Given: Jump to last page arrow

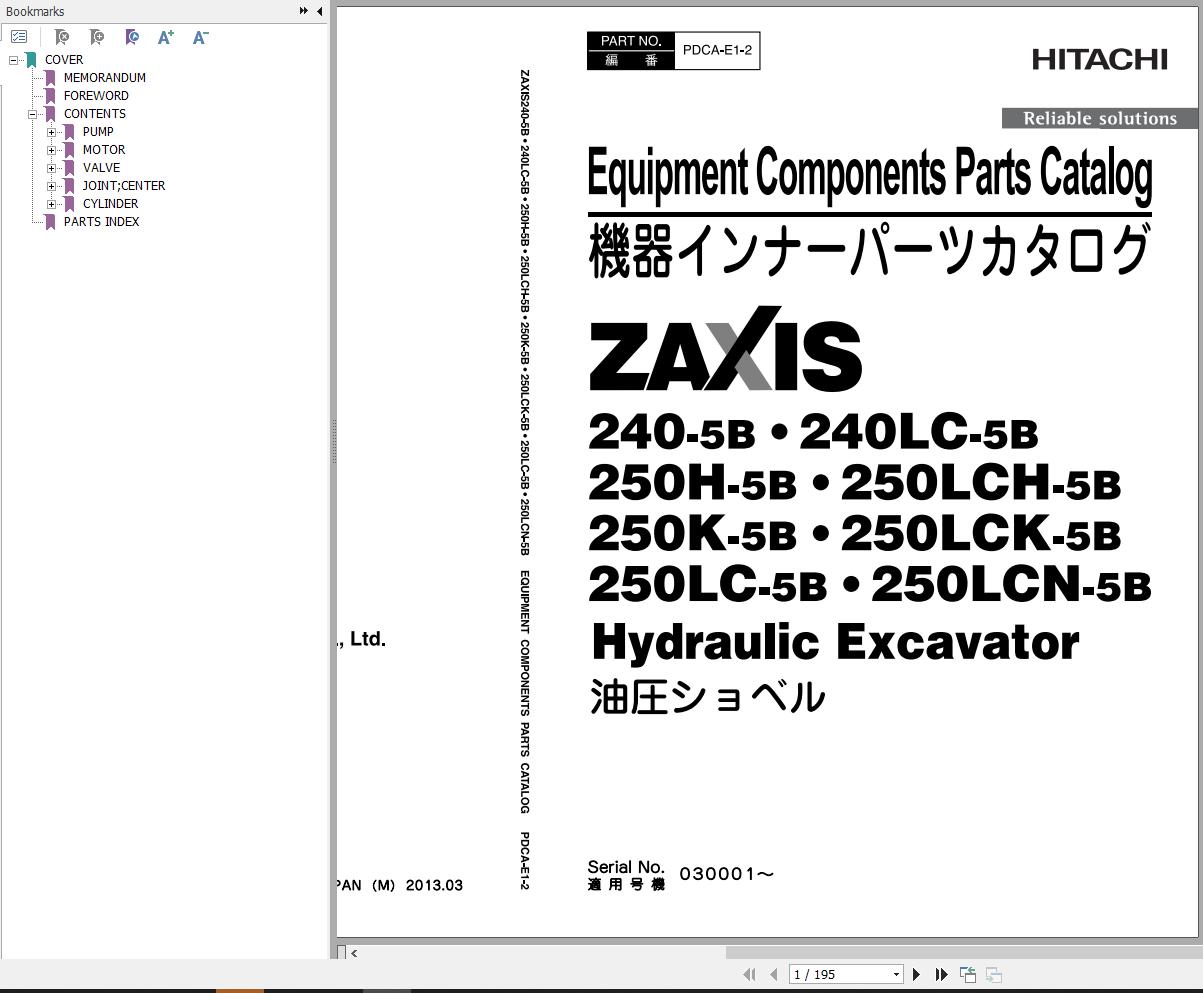Looking at the screenshot, I should tap(941, 974).
